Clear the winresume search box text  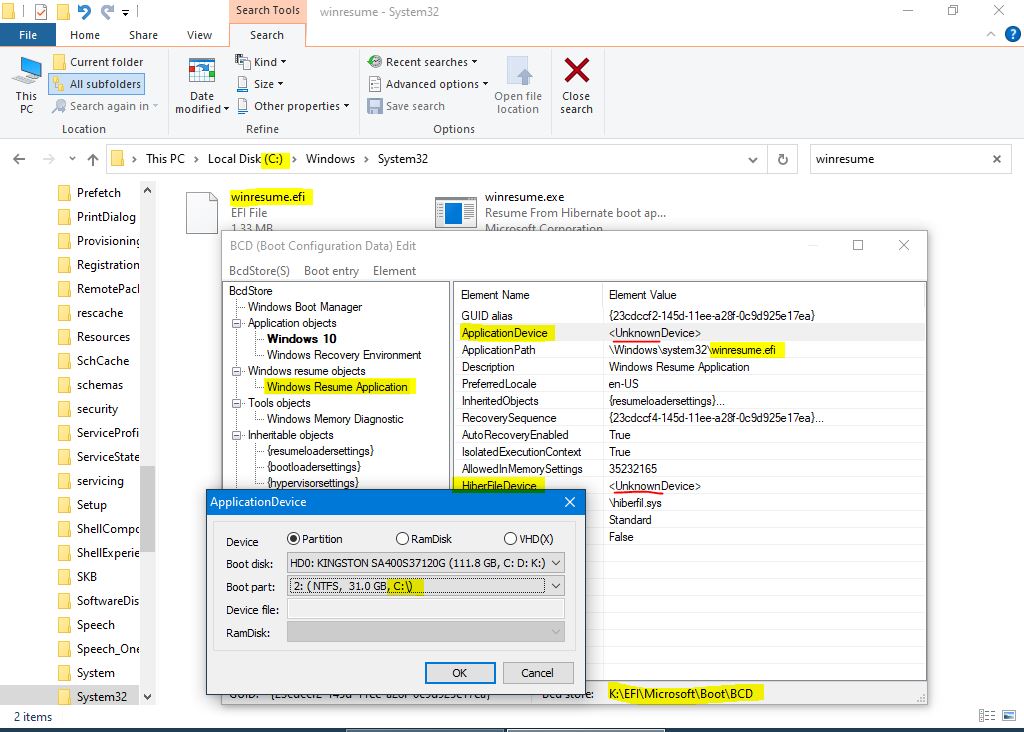click(x=996, y=159)
